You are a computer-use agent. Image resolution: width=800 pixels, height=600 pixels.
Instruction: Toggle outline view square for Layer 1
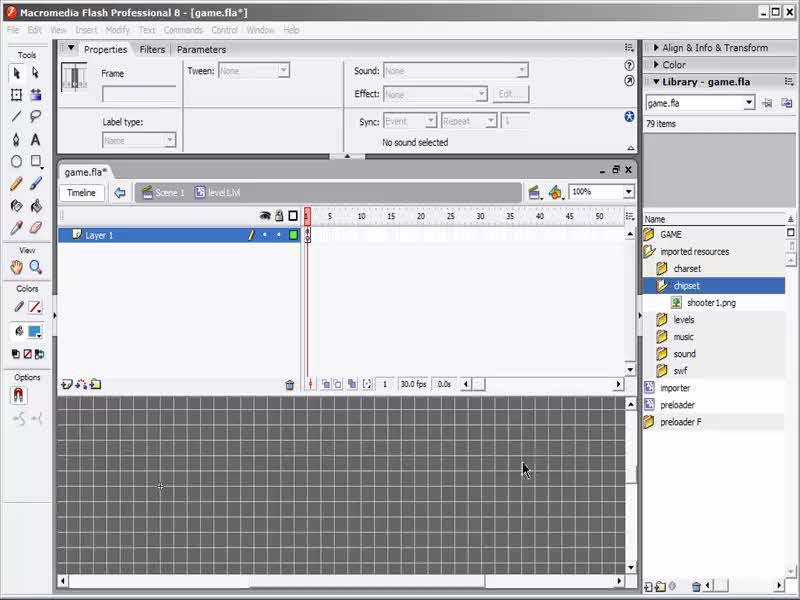click(x=293, y=235)
